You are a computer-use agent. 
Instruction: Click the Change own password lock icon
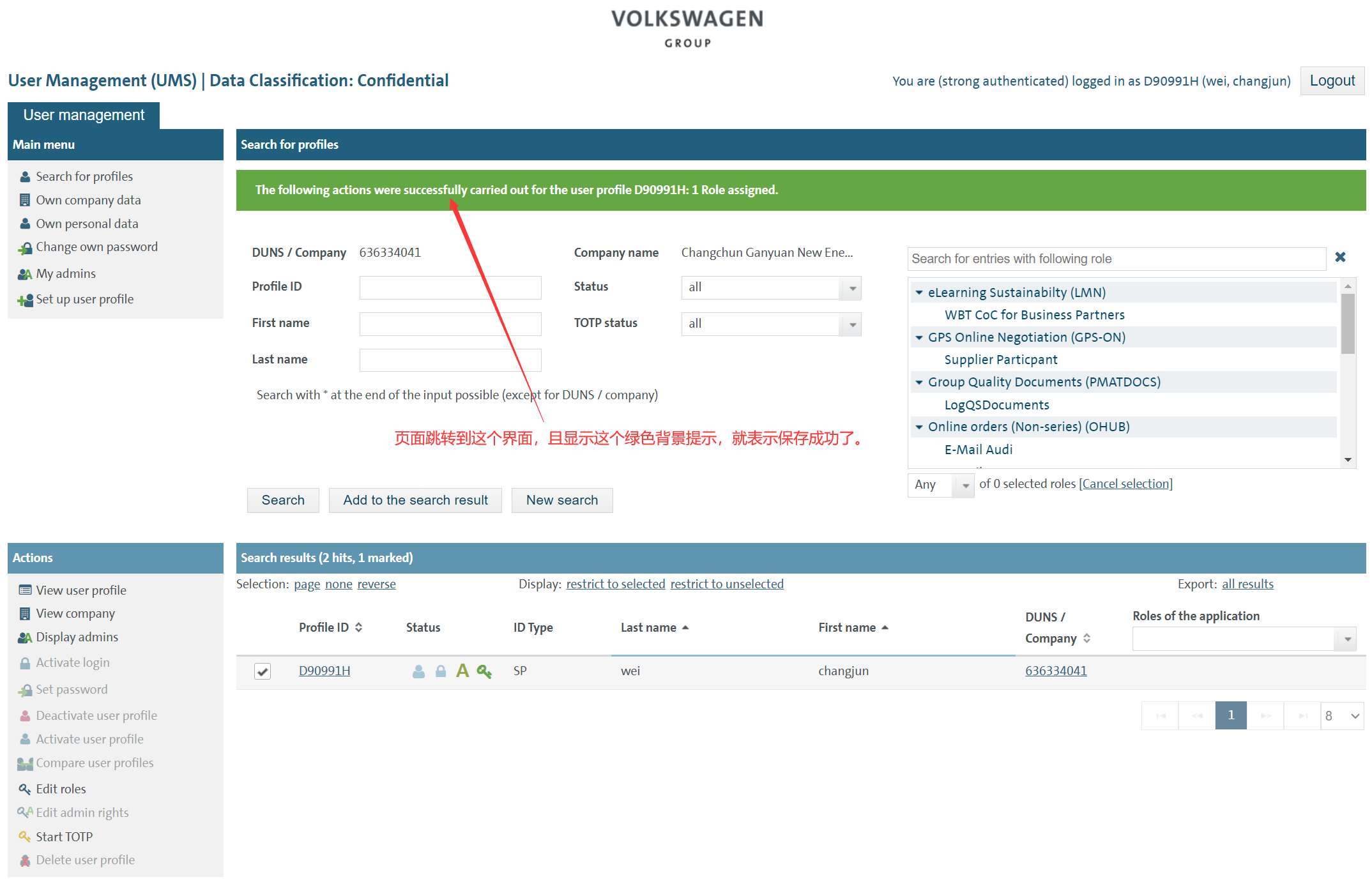coord(25,248)
